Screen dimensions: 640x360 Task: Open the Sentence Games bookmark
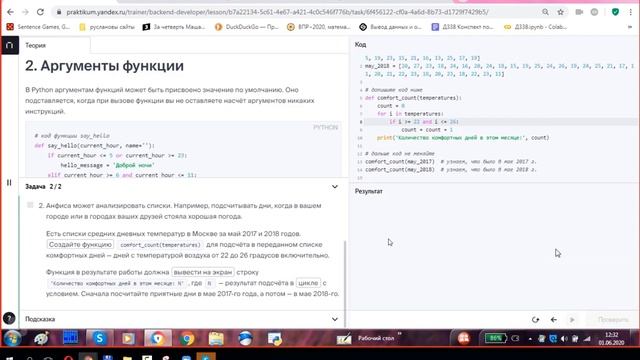(38, 27)
